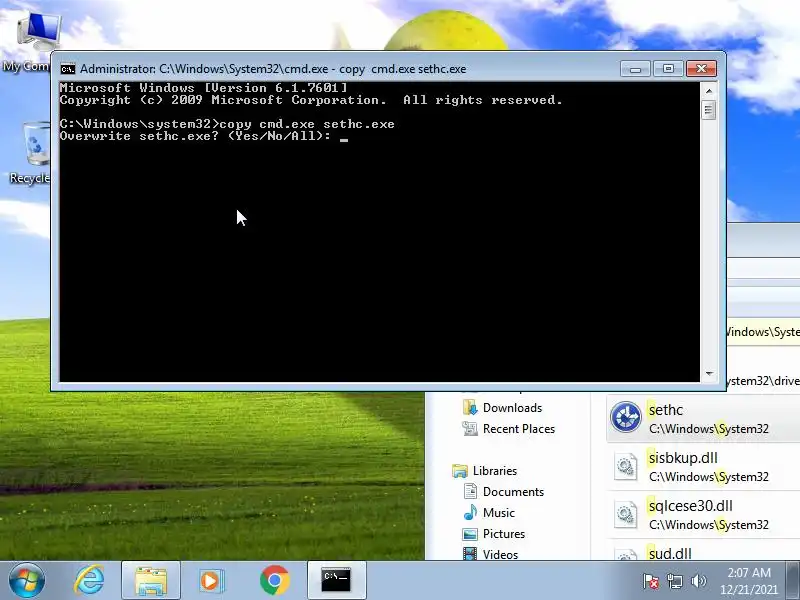This screenshot has height=600, width=800.
Task: Click the Documents library icon
Action: tap(470, 491)
